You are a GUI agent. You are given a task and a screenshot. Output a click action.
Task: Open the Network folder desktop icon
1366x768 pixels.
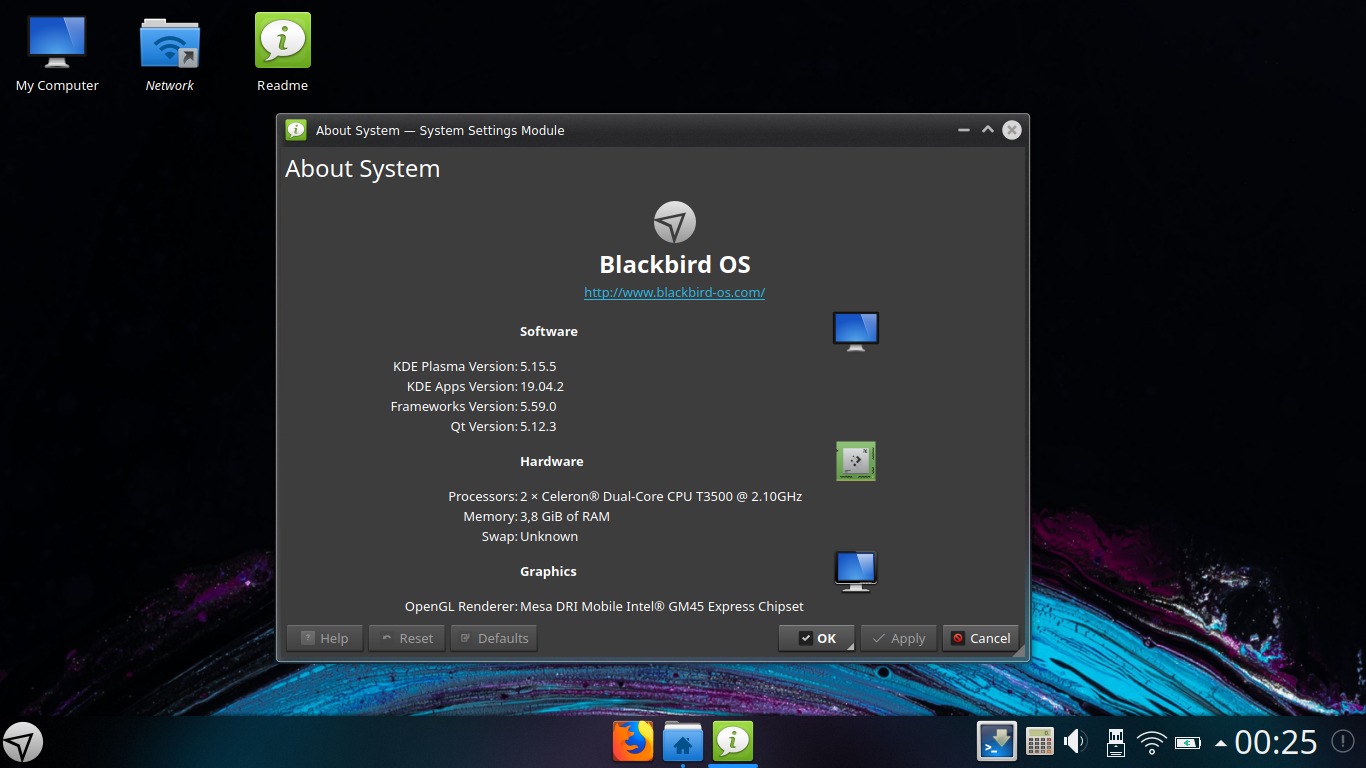170,53
